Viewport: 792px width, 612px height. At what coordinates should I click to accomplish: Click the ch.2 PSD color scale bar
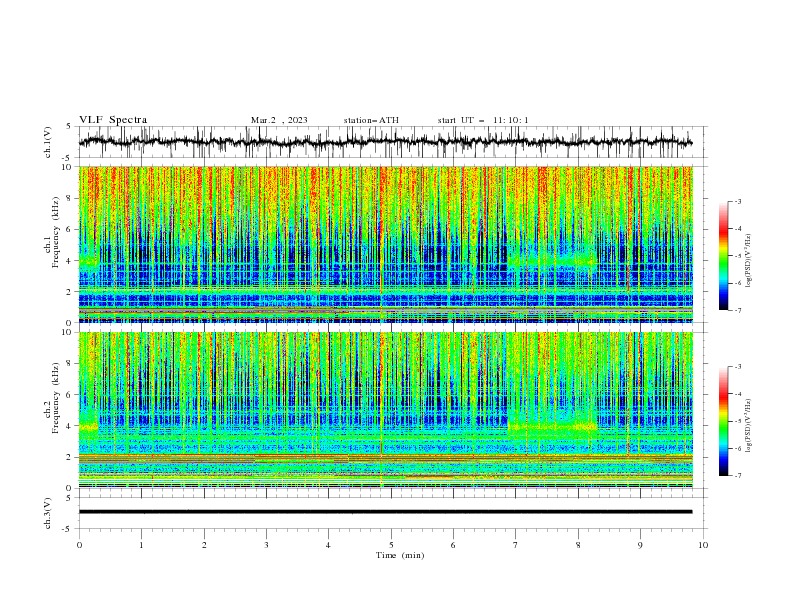[x=723, y=421]
